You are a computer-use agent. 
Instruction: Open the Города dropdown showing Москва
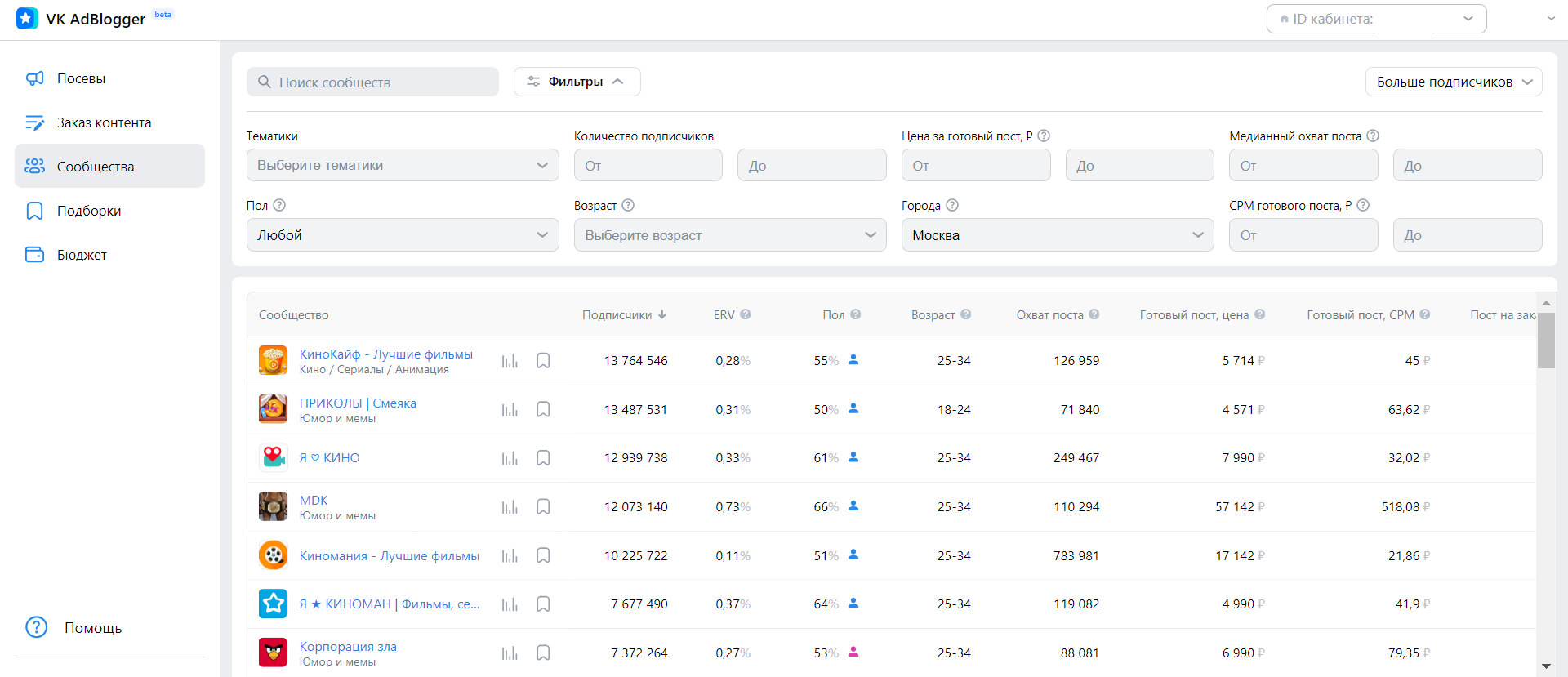(x=1058, y=235)
